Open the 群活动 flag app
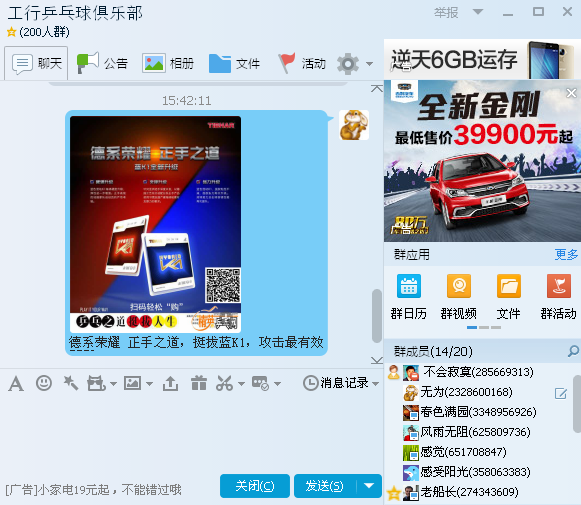This screenshot has width=581, height=505. [559, 286]
